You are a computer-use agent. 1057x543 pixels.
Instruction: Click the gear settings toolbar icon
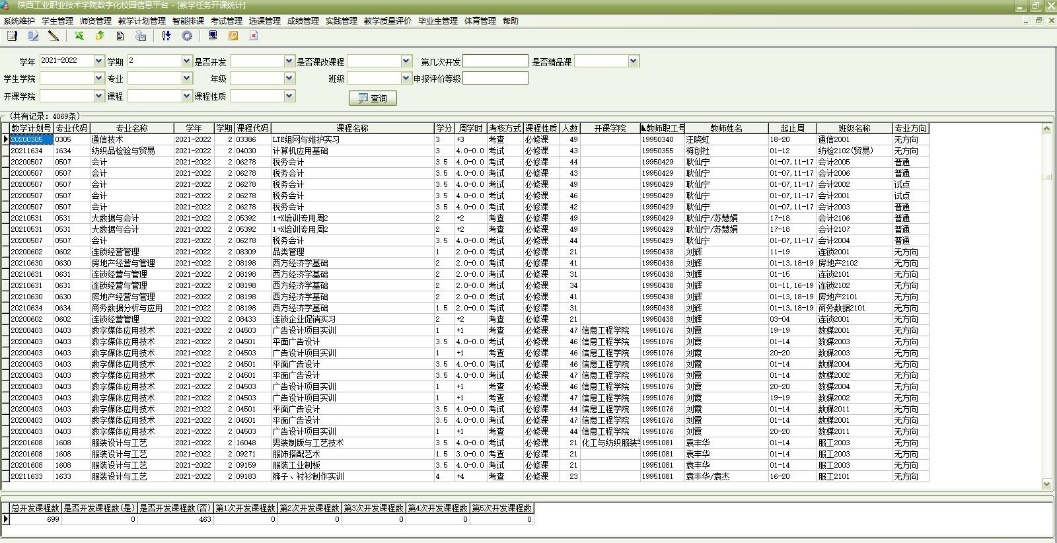point(186,36)
